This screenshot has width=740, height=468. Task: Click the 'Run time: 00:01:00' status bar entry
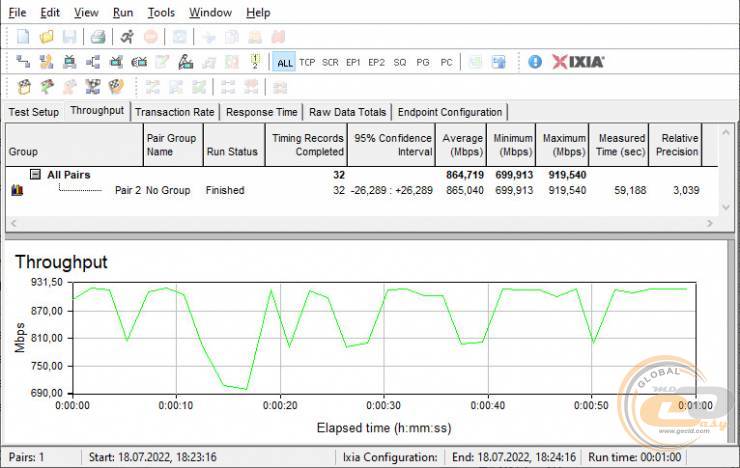pos(634,457)
